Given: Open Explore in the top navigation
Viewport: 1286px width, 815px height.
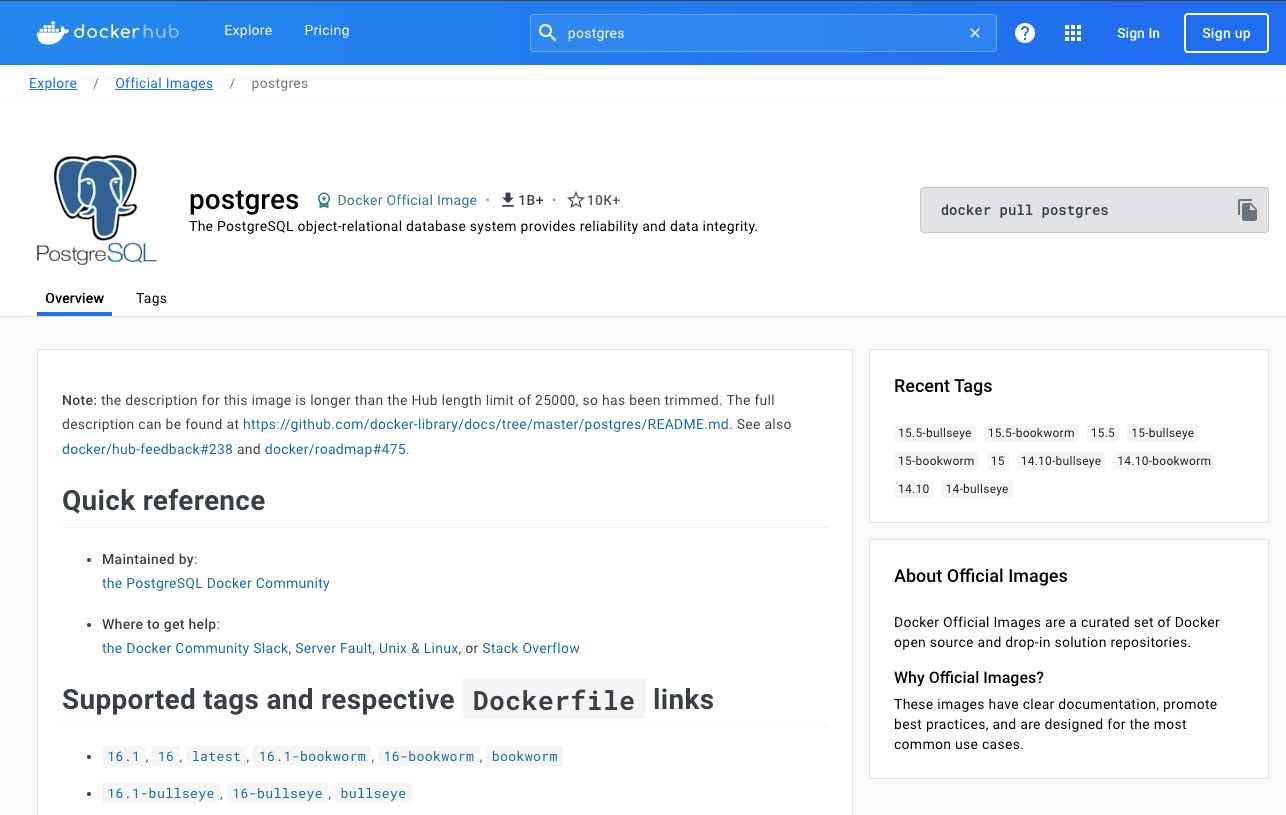Looking at the screenshot, I should click(x=248, y=31).
